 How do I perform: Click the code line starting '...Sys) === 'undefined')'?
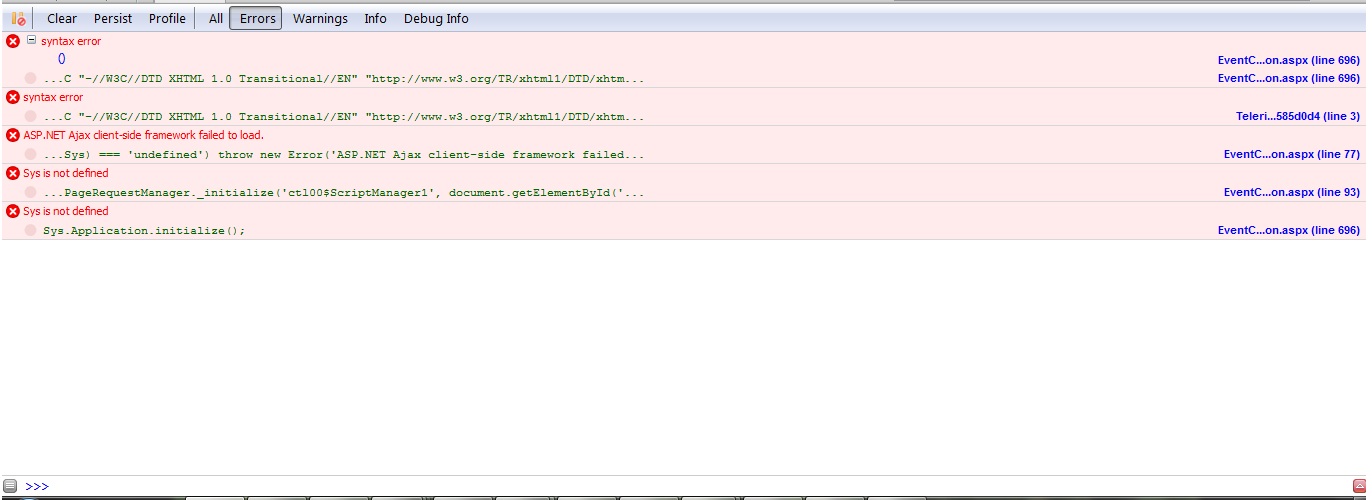344,154
